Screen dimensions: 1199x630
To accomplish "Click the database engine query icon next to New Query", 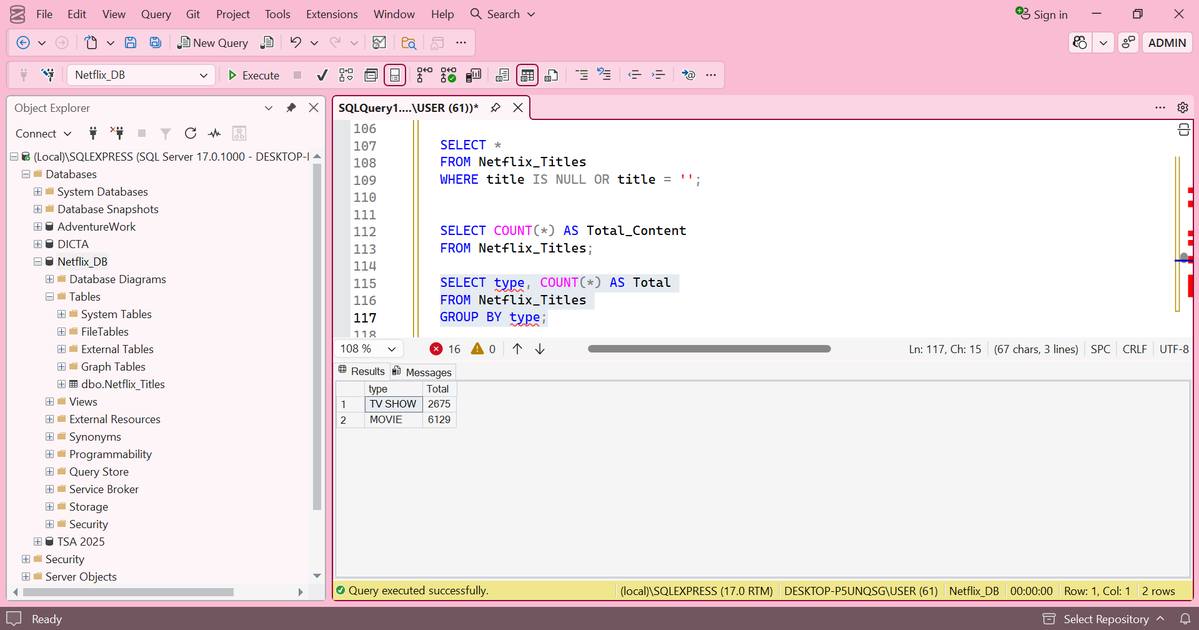I will click(x=267, y=43).
